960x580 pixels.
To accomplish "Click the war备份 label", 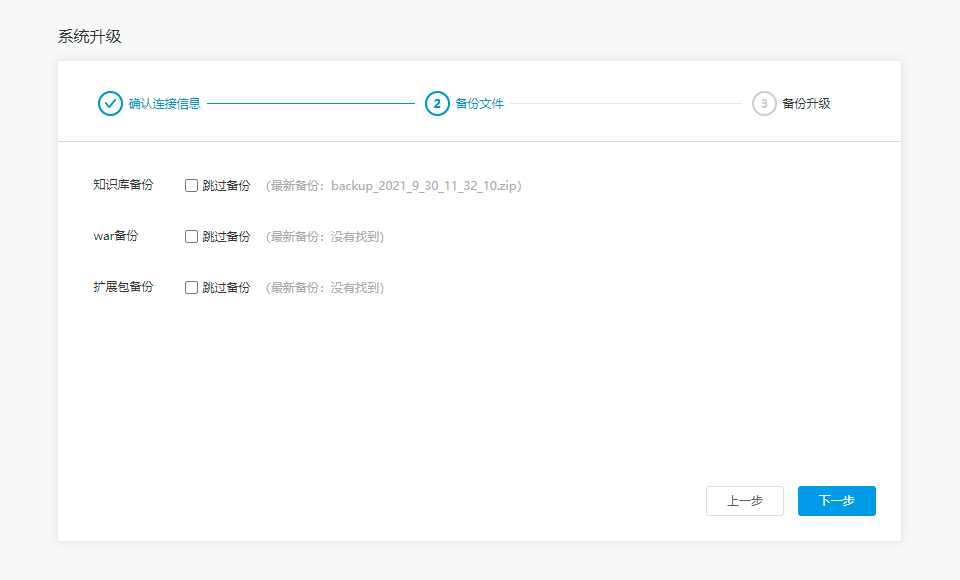I will (x=116, y=236).
